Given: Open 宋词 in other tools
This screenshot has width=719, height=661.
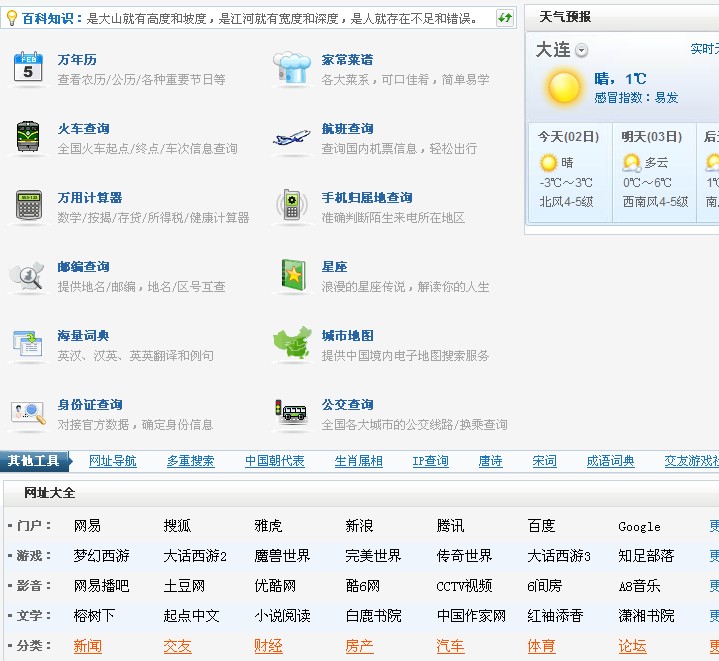Looking at the screenshot, I should pyautogui.click(x=544, y=461).
